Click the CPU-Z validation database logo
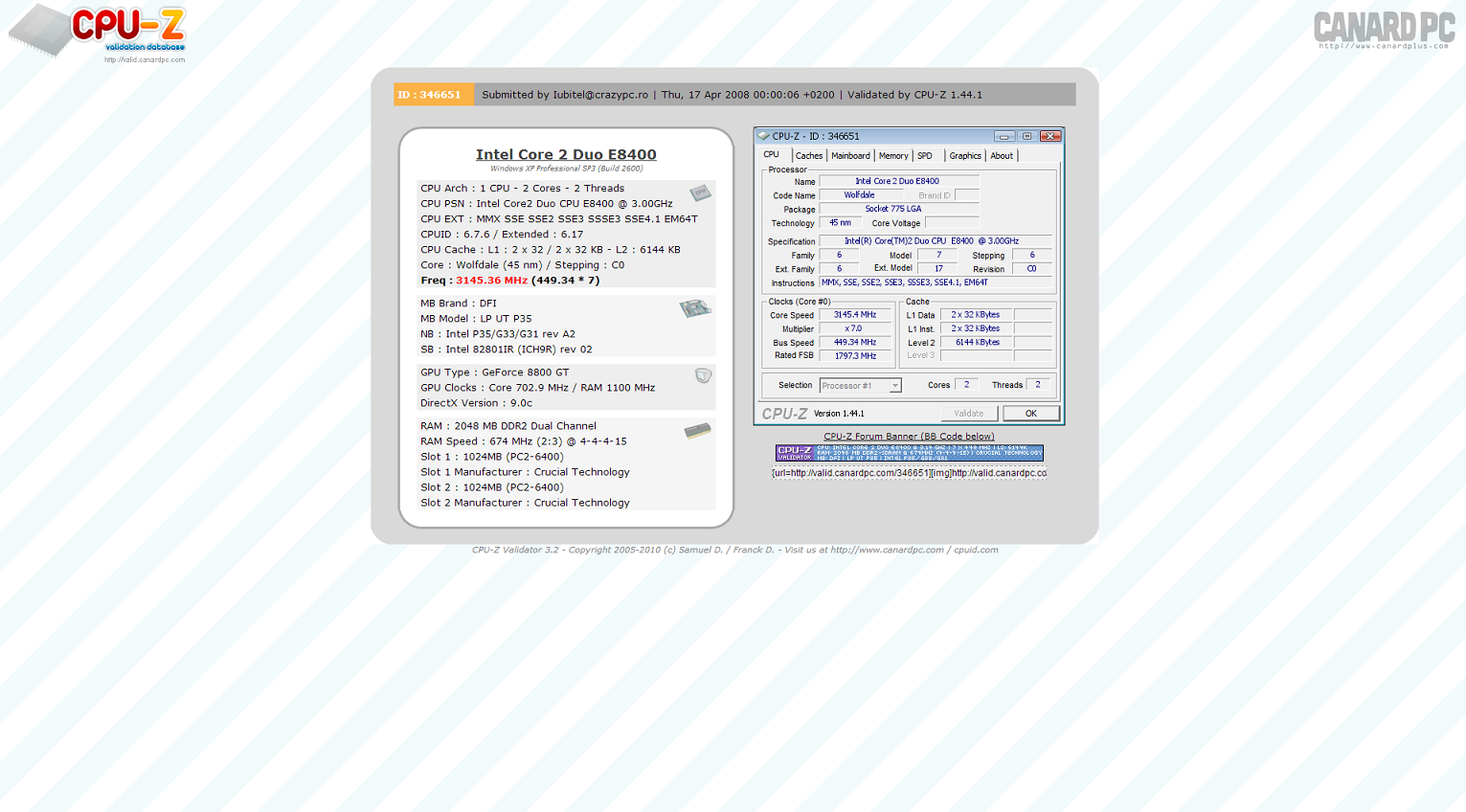1466x812 pixels. [x=98, y=33]
